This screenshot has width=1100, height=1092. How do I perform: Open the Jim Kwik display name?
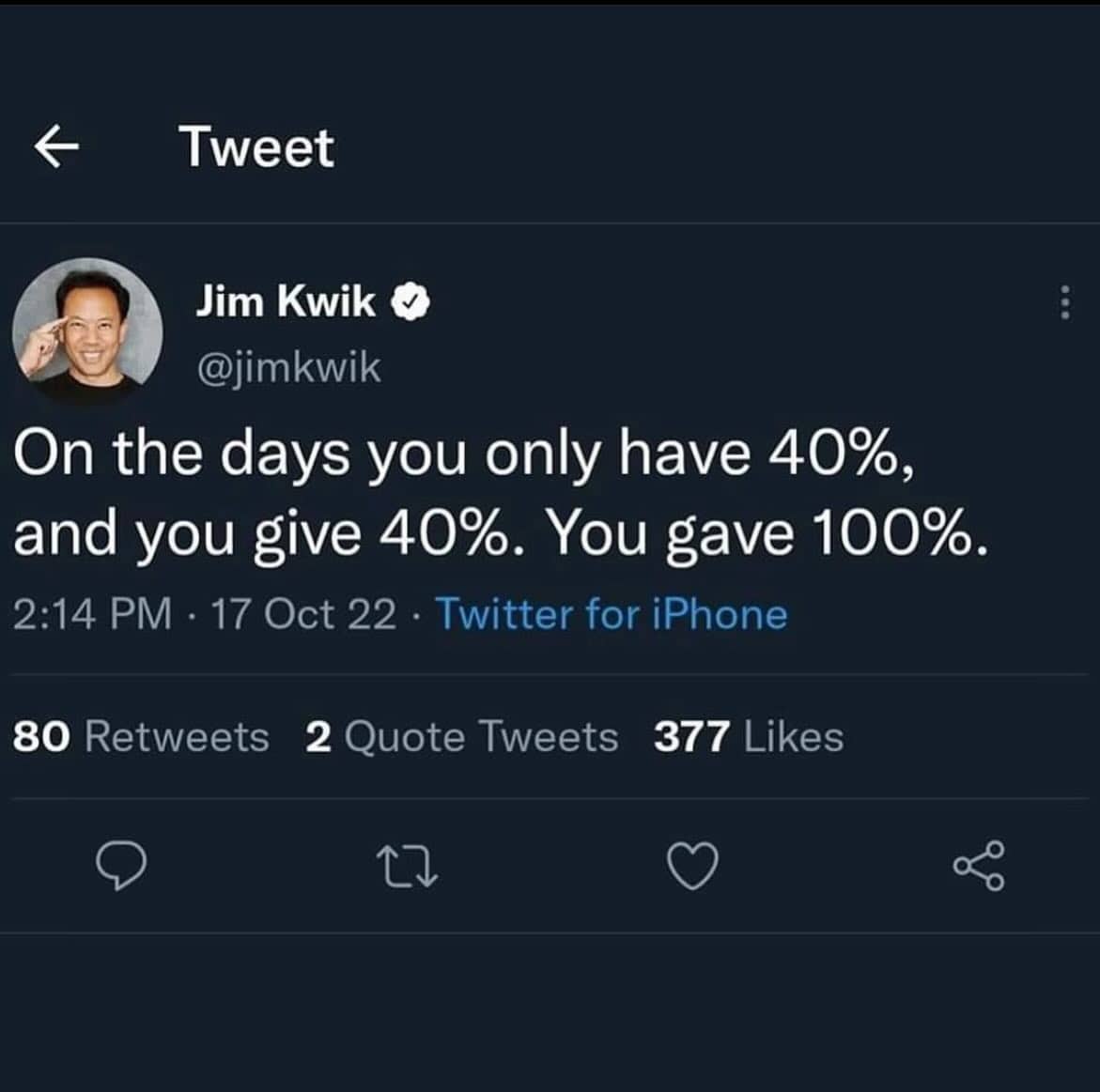(286, 302)
